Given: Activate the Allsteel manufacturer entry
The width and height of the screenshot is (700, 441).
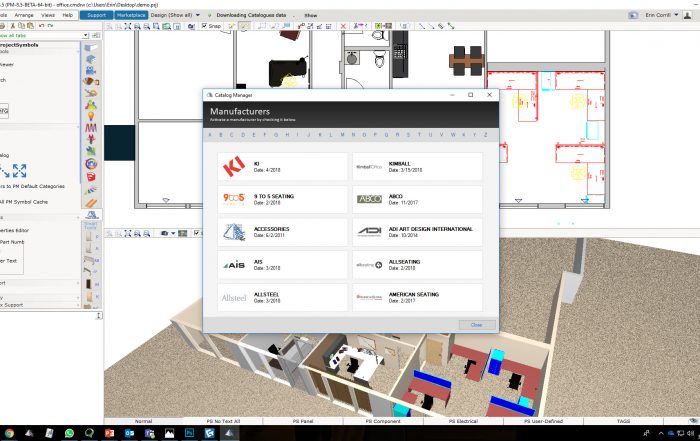Looking at the screenshot, I should coord(282,297).
